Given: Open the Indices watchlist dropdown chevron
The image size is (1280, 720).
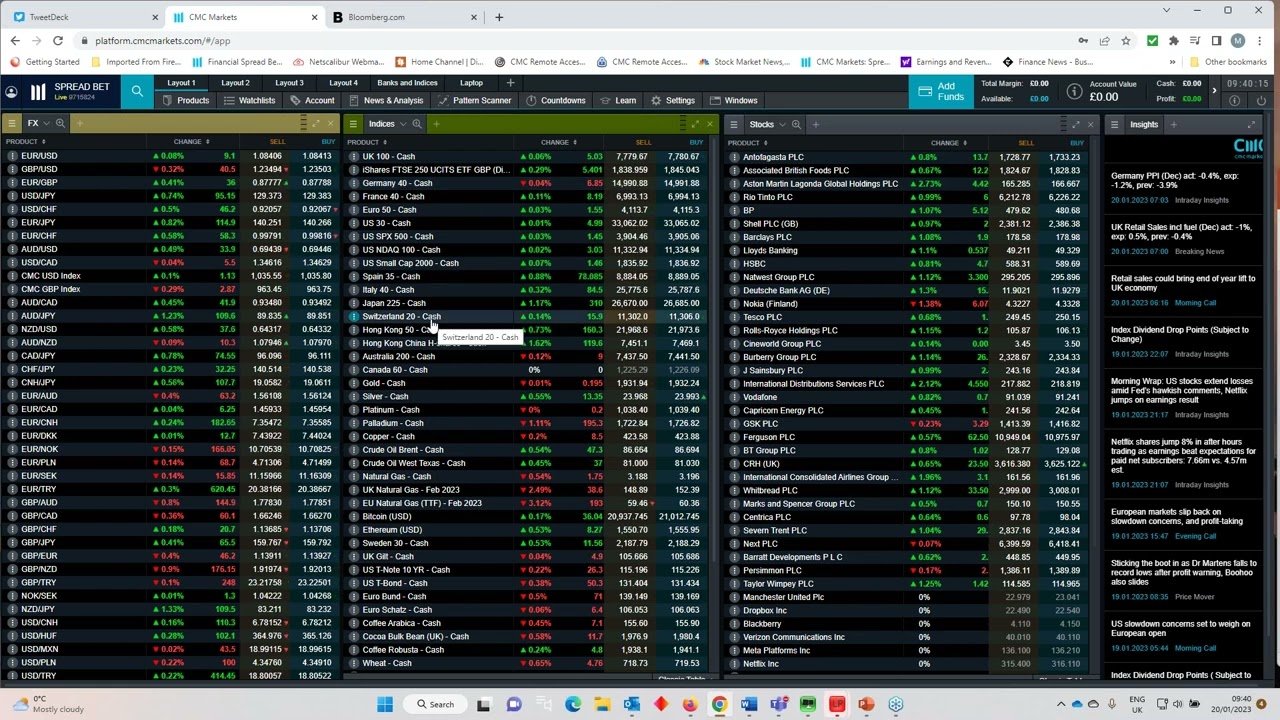Looking at the screenshot, I should 402,124.
